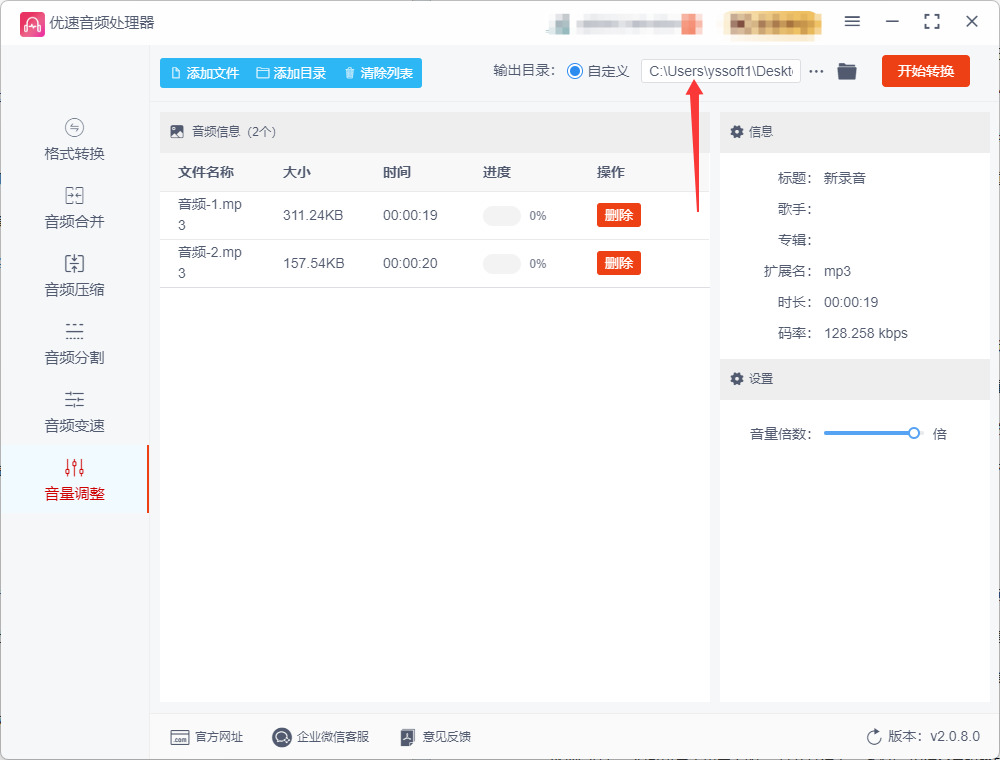Open the 音频压缩 audio compress icon
1000x760 pixels.
pos(74,263)
